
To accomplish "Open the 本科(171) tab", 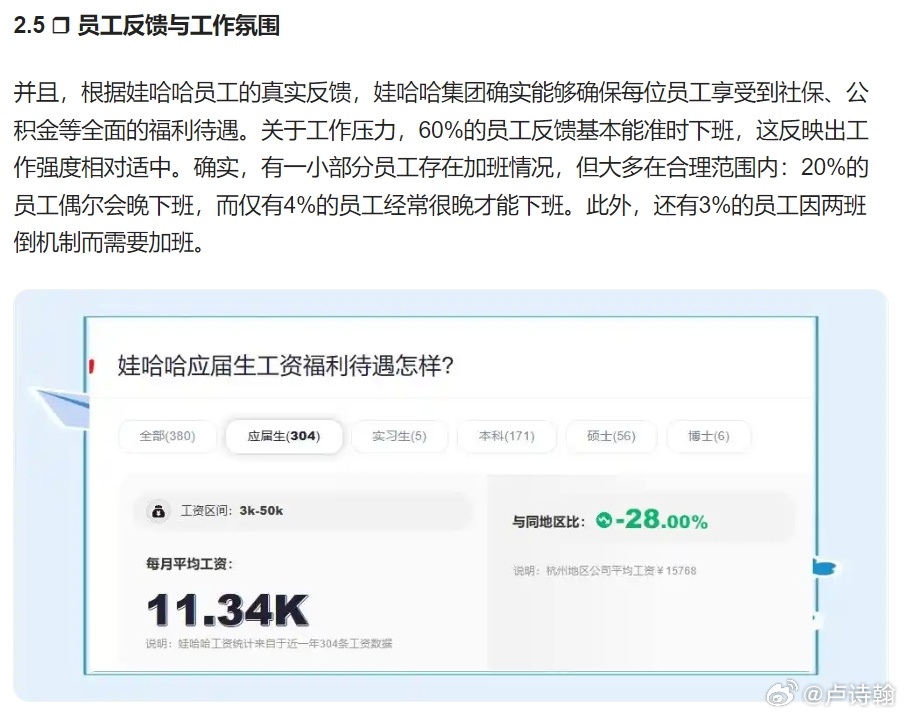I will [x=507, y=436].
